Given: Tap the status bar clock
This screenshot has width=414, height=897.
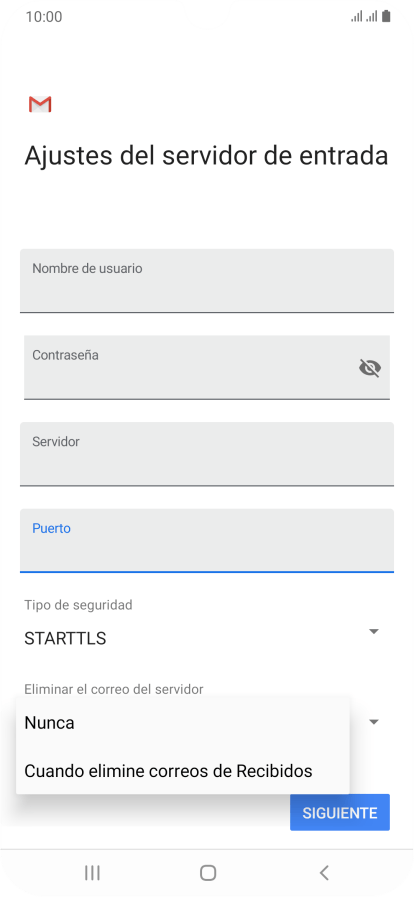Looking at the screenshot, I should (44, 17).
